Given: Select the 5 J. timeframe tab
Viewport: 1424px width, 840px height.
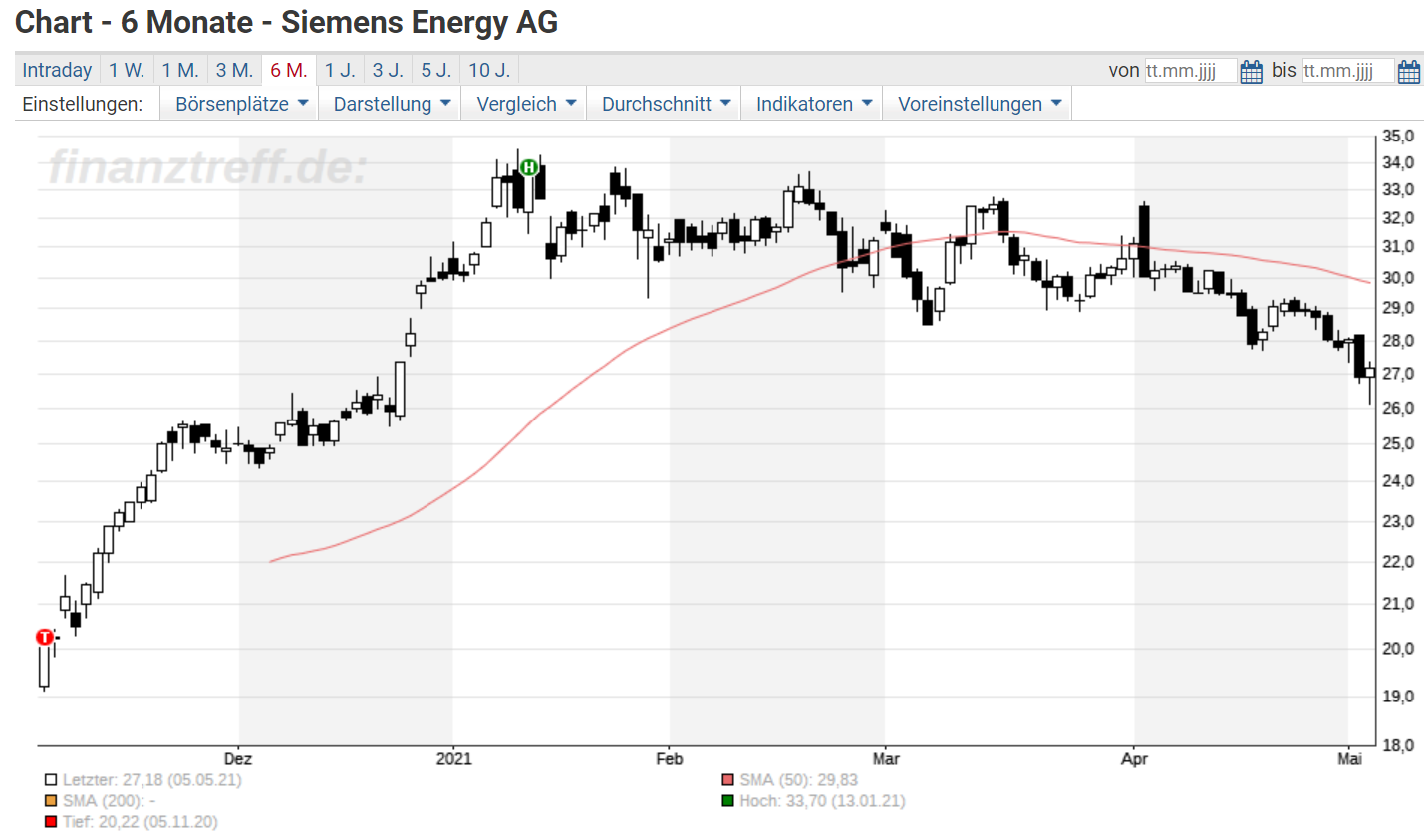Looking at the screenshot, I should coord(435,70).
